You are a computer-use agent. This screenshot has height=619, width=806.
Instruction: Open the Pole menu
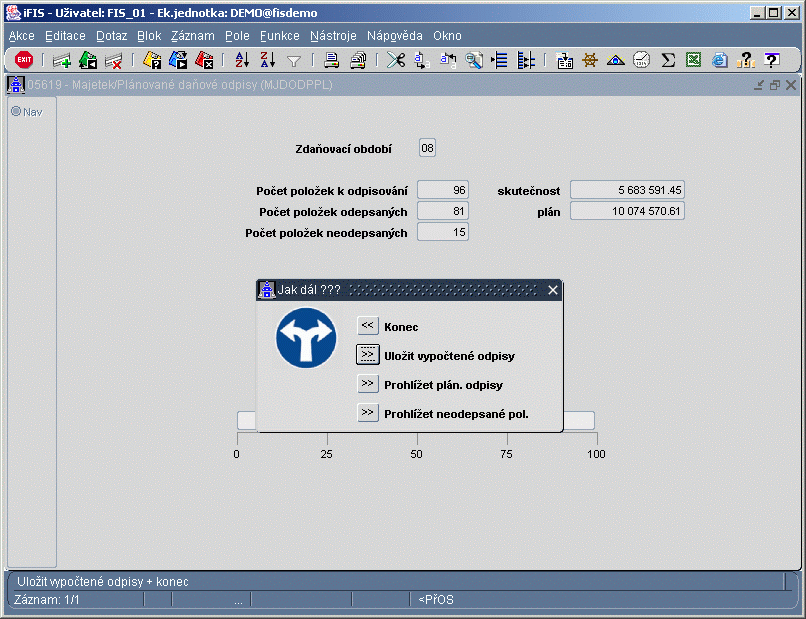coord(237,36)
